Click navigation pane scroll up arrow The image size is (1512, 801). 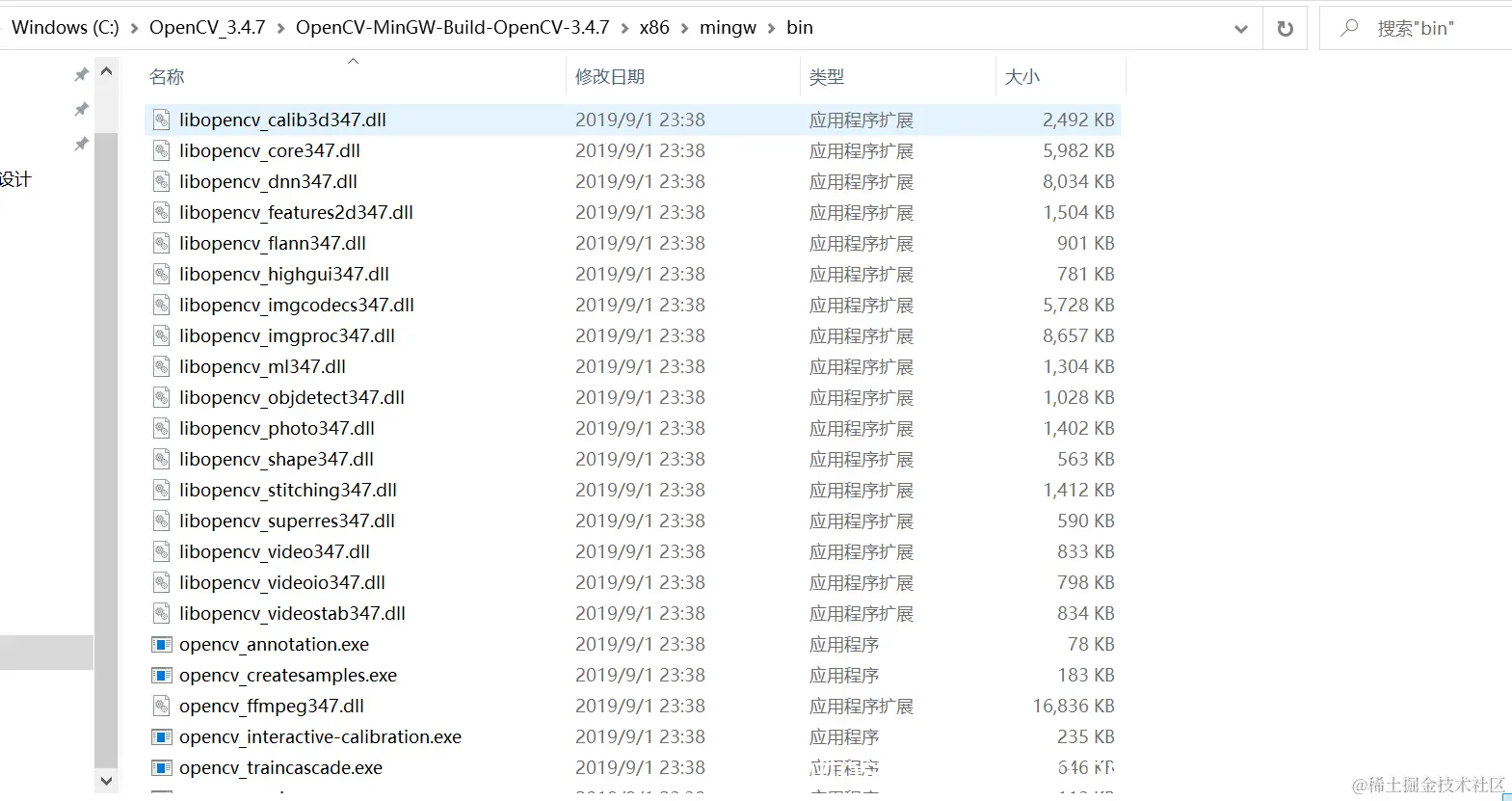pos(106,71)
